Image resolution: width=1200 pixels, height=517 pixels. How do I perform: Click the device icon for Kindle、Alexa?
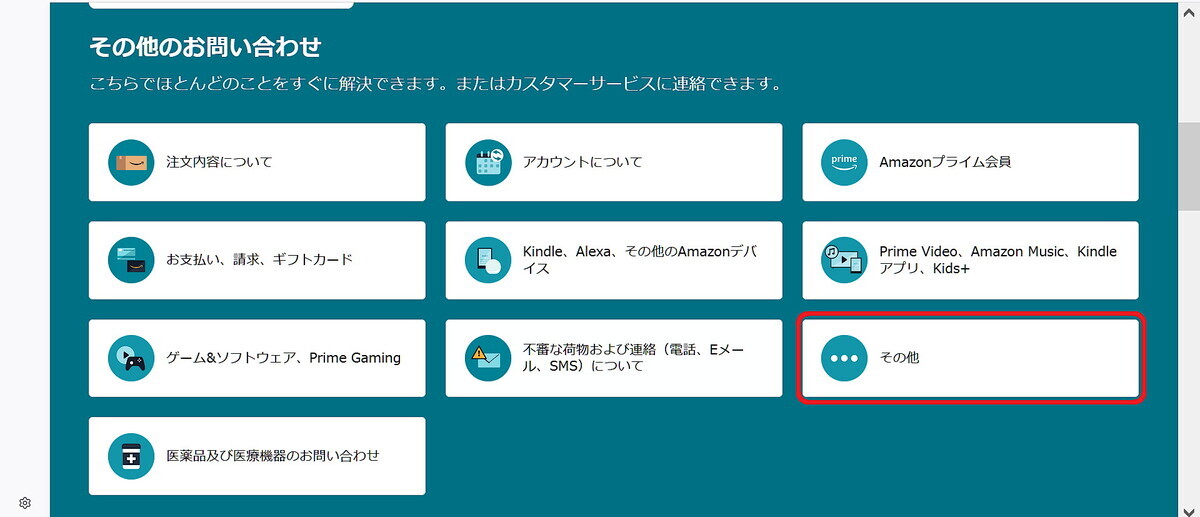coord(488,260)
